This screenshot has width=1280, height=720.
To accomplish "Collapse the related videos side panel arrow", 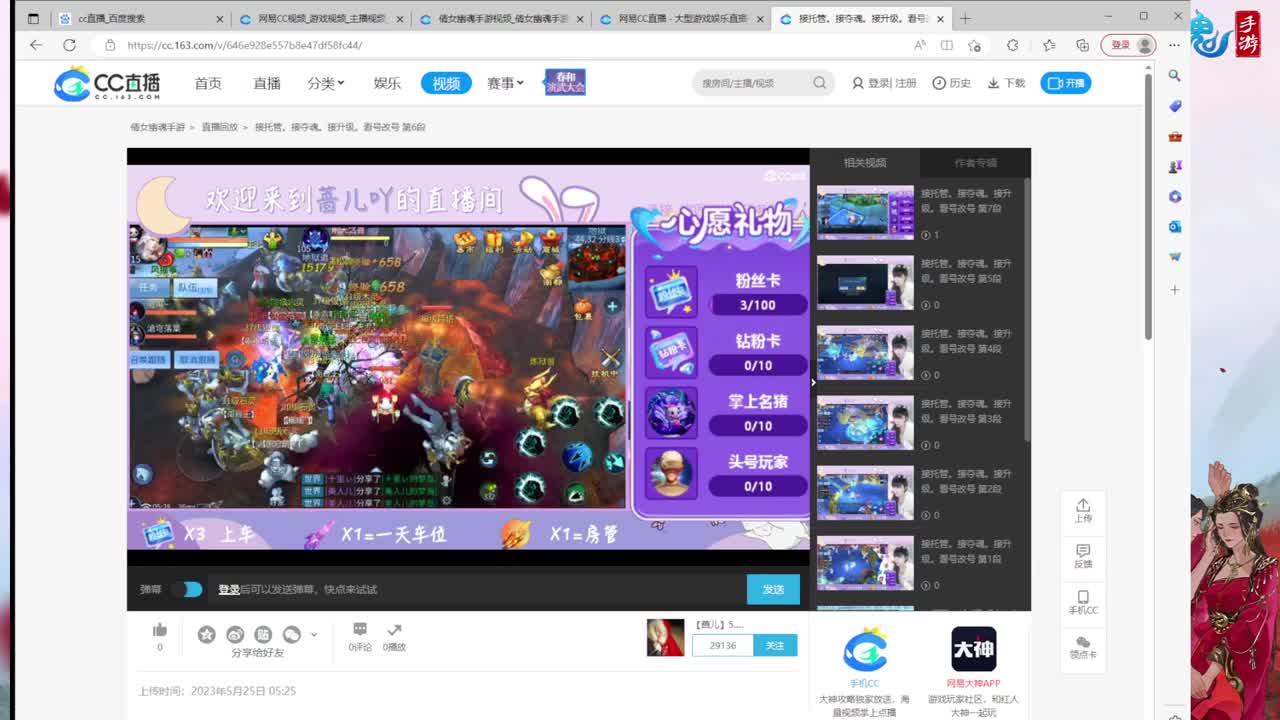I will pyautogui.click(x=813, y=381).
